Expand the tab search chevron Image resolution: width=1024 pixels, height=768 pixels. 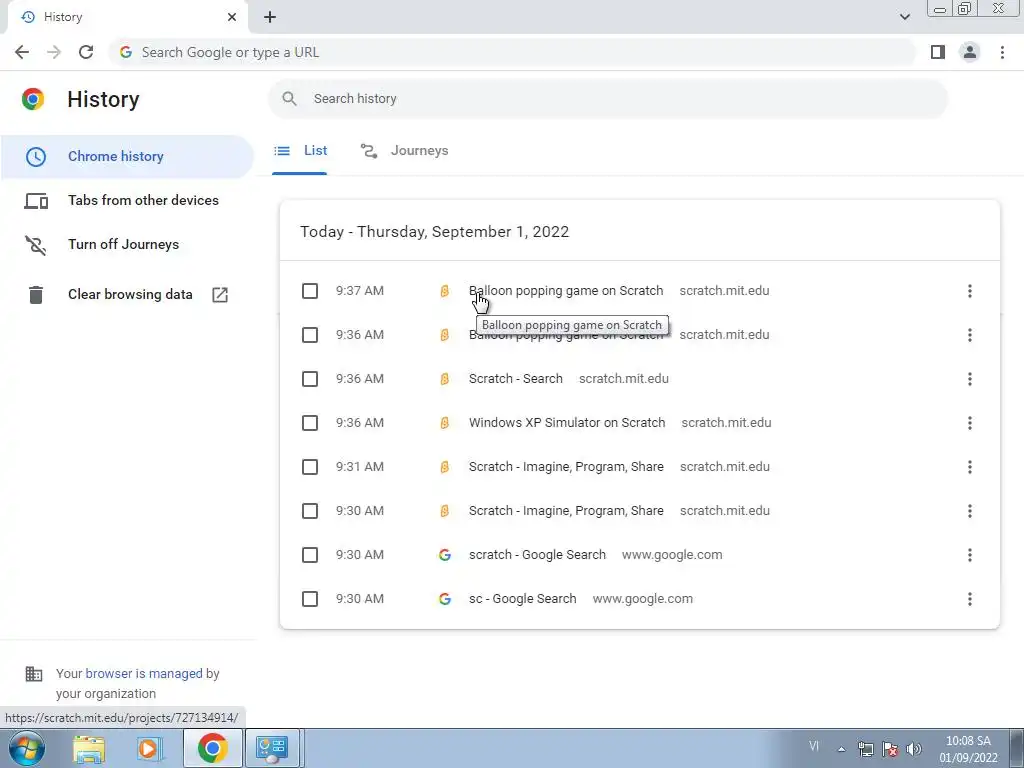coord(904,17)
